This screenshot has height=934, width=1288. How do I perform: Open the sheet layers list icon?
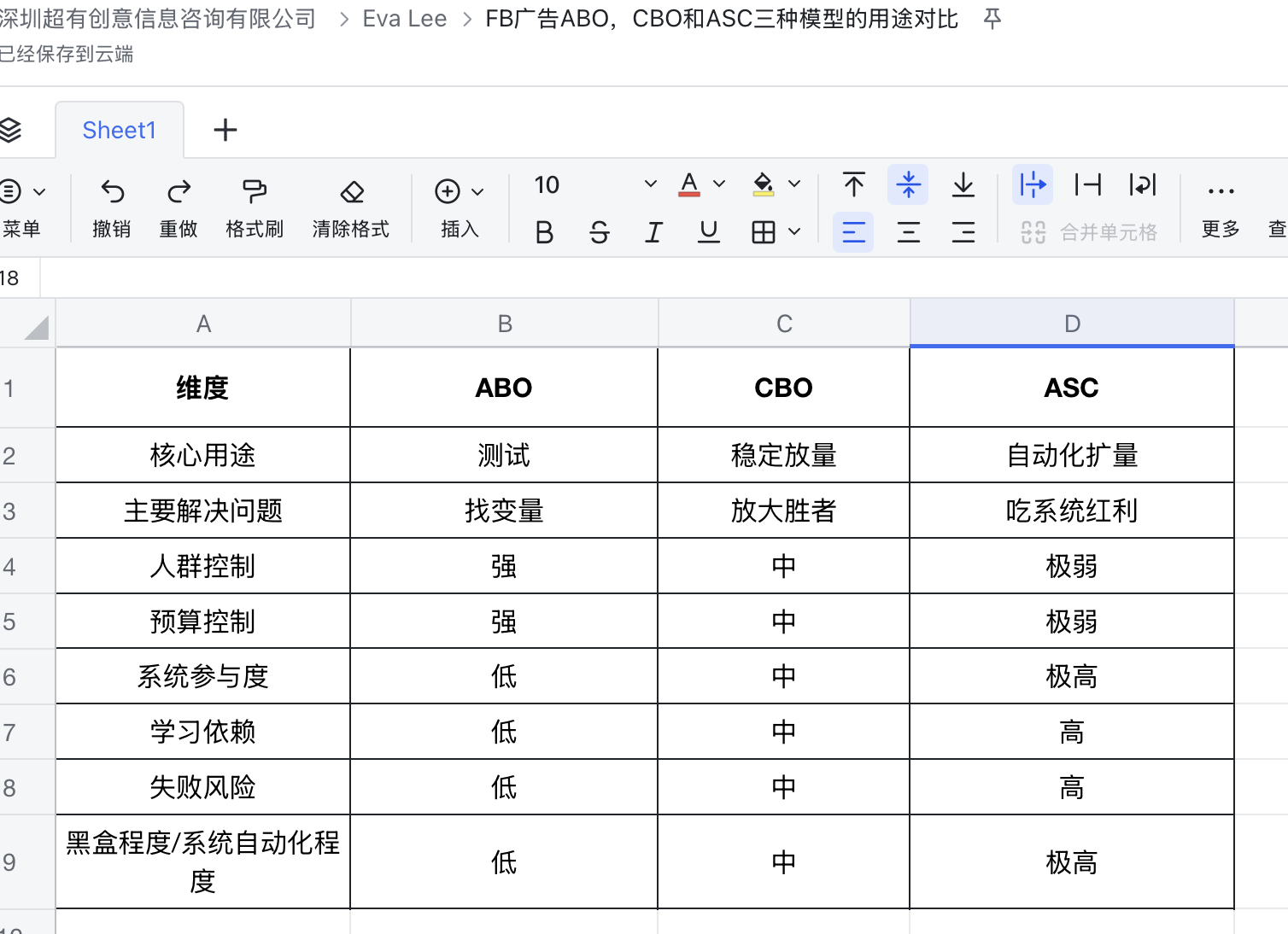coord(9,130)
